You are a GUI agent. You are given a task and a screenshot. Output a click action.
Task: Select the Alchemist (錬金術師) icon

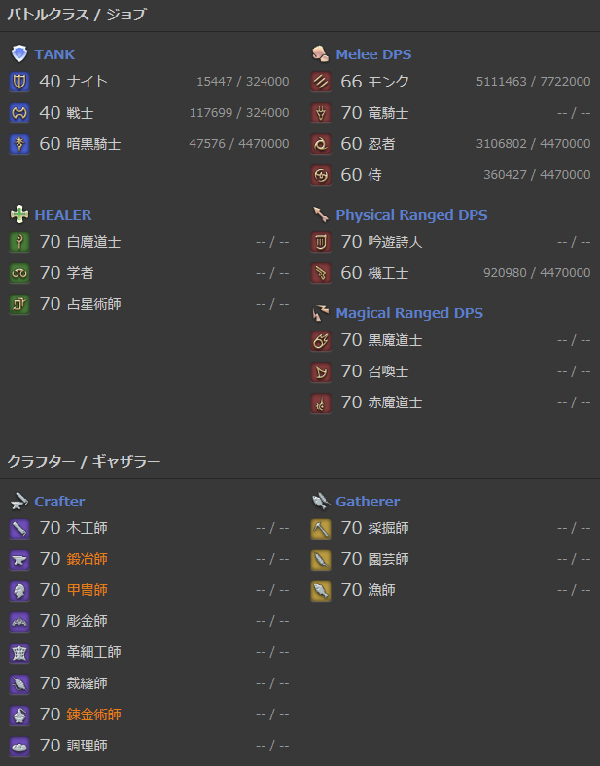pos(20,715)
